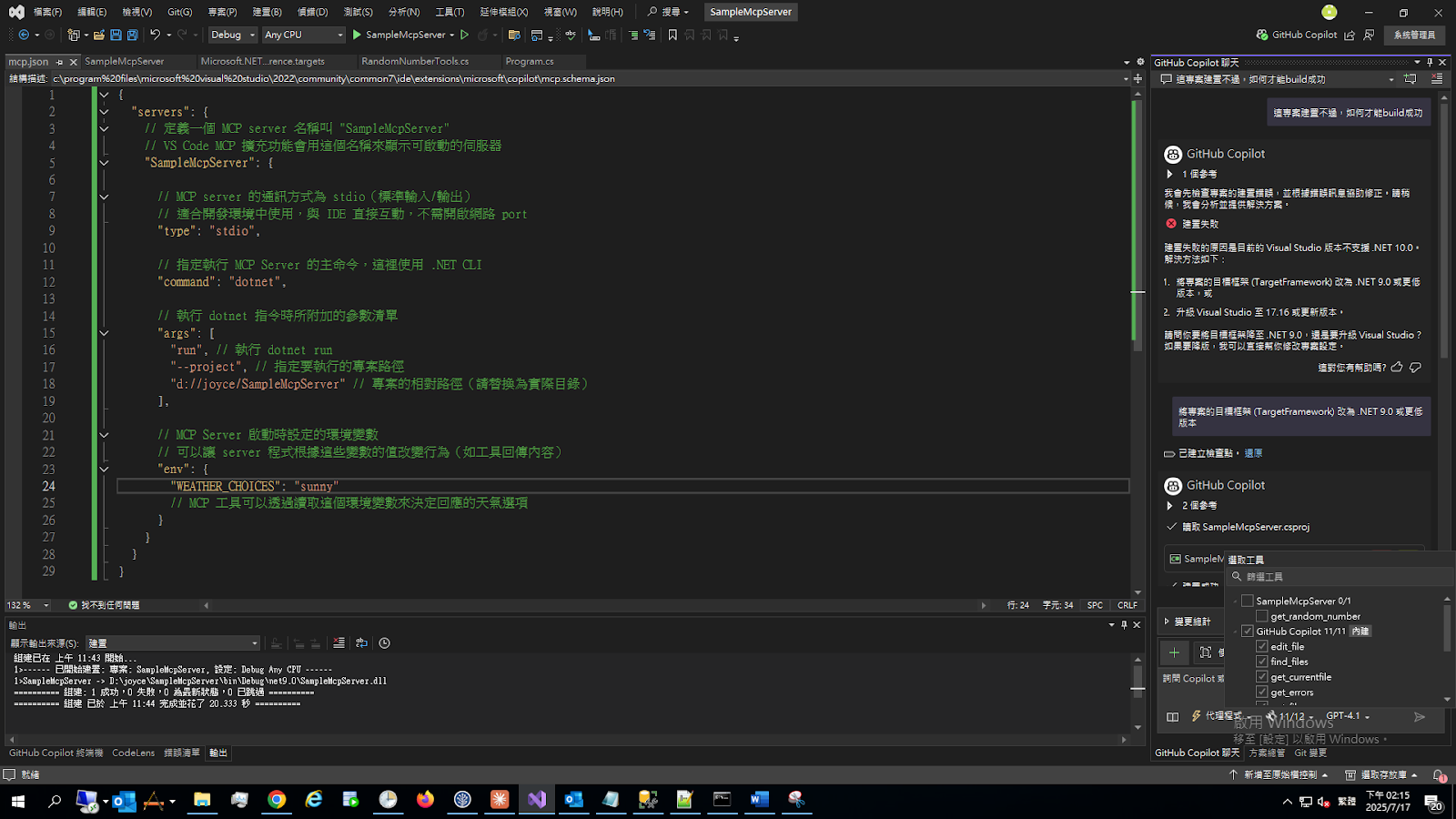
Task: Click the 選取存放庫 status button
Action: [1381, 774]
